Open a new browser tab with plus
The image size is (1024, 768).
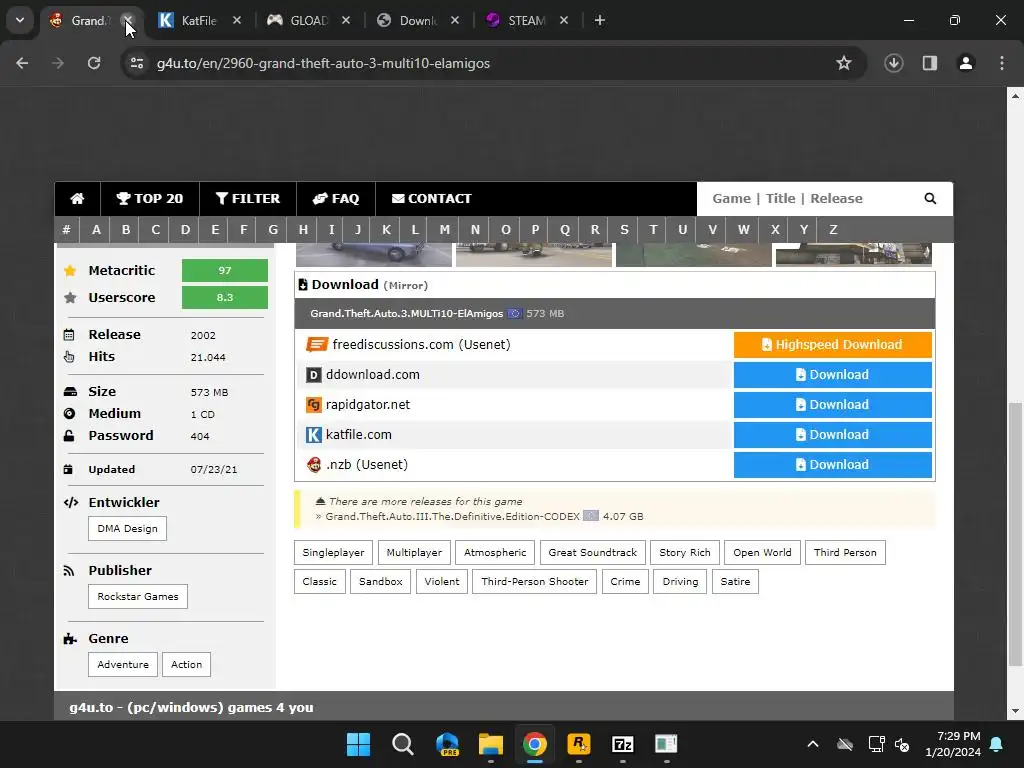[x=600, y=21]
